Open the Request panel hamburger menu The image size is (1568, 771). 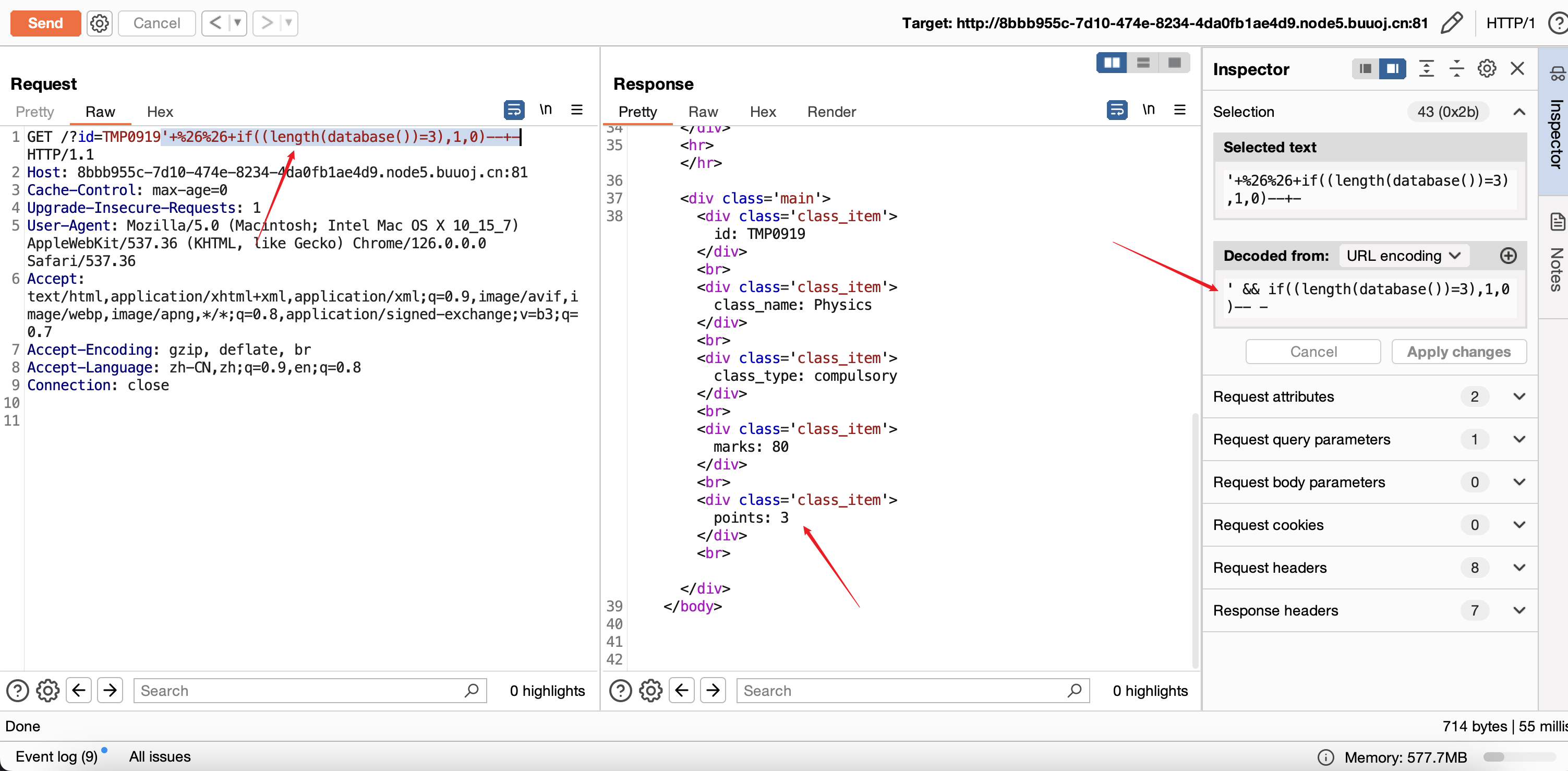click(x=577, y=110)
